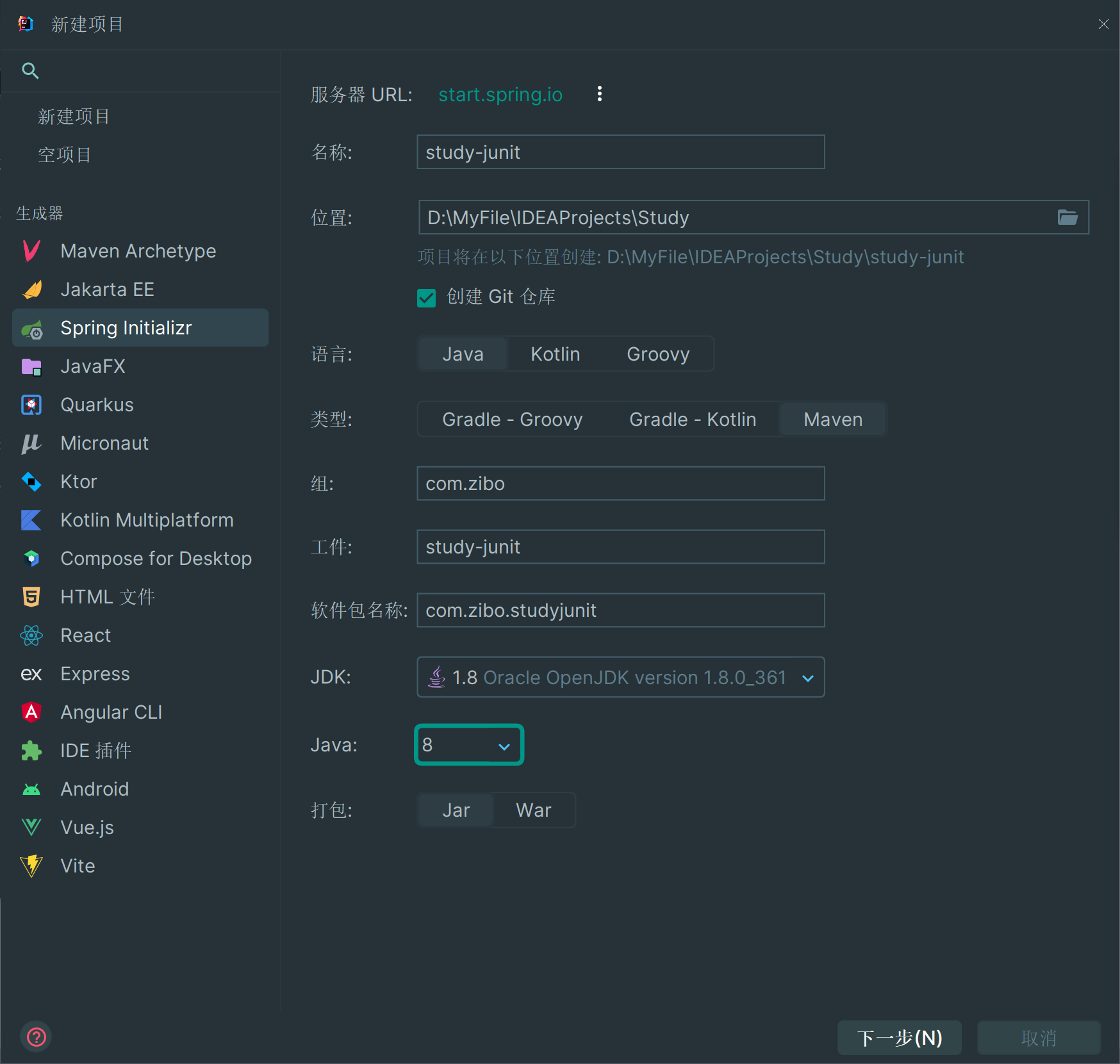
Task: Close the new project dialog
Action: click(x=1103, y=24)
